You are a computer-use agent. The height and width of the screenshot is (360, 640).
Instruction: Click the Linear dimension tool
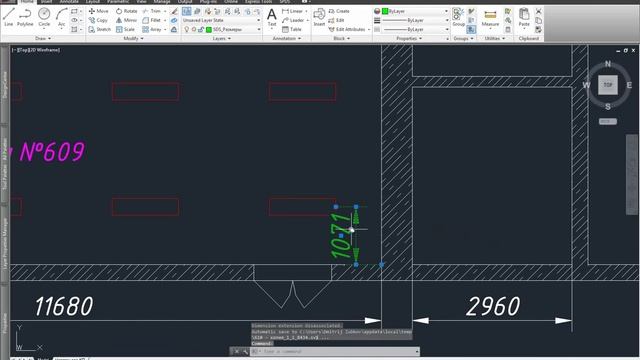click(293, 11)
